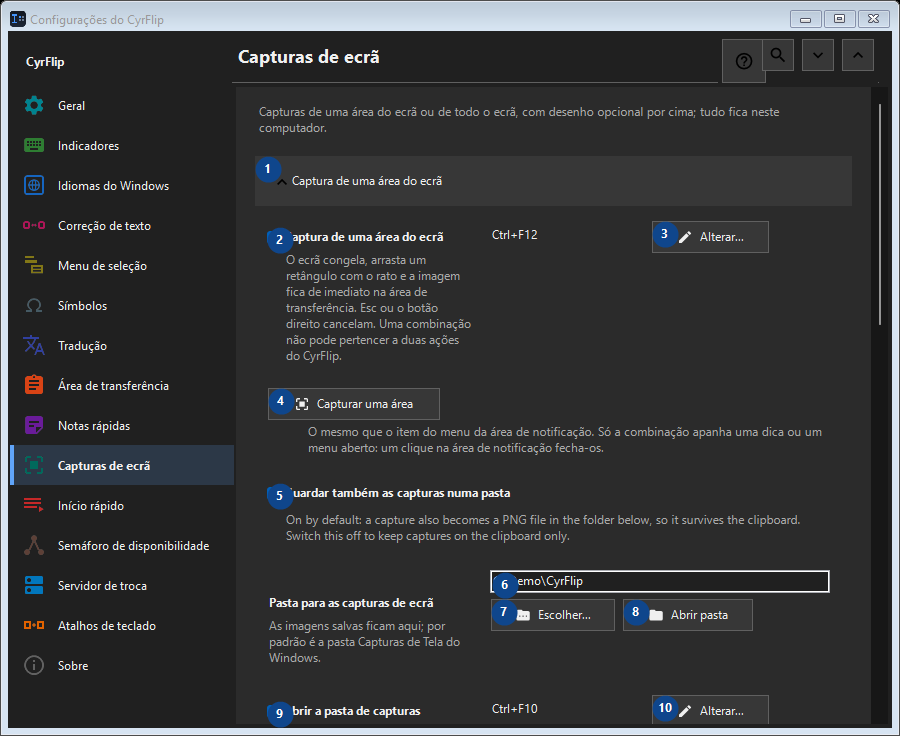Go to Correção de texto icon
Screen dimensions: 900x736
click(34, 226)
